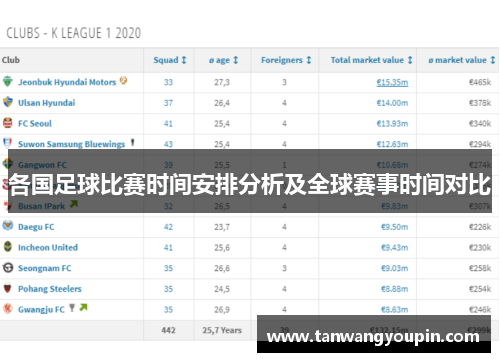Click champion badge icon next to Jeonbuk
Screen dimensions: 500x362
coord(123,80)
